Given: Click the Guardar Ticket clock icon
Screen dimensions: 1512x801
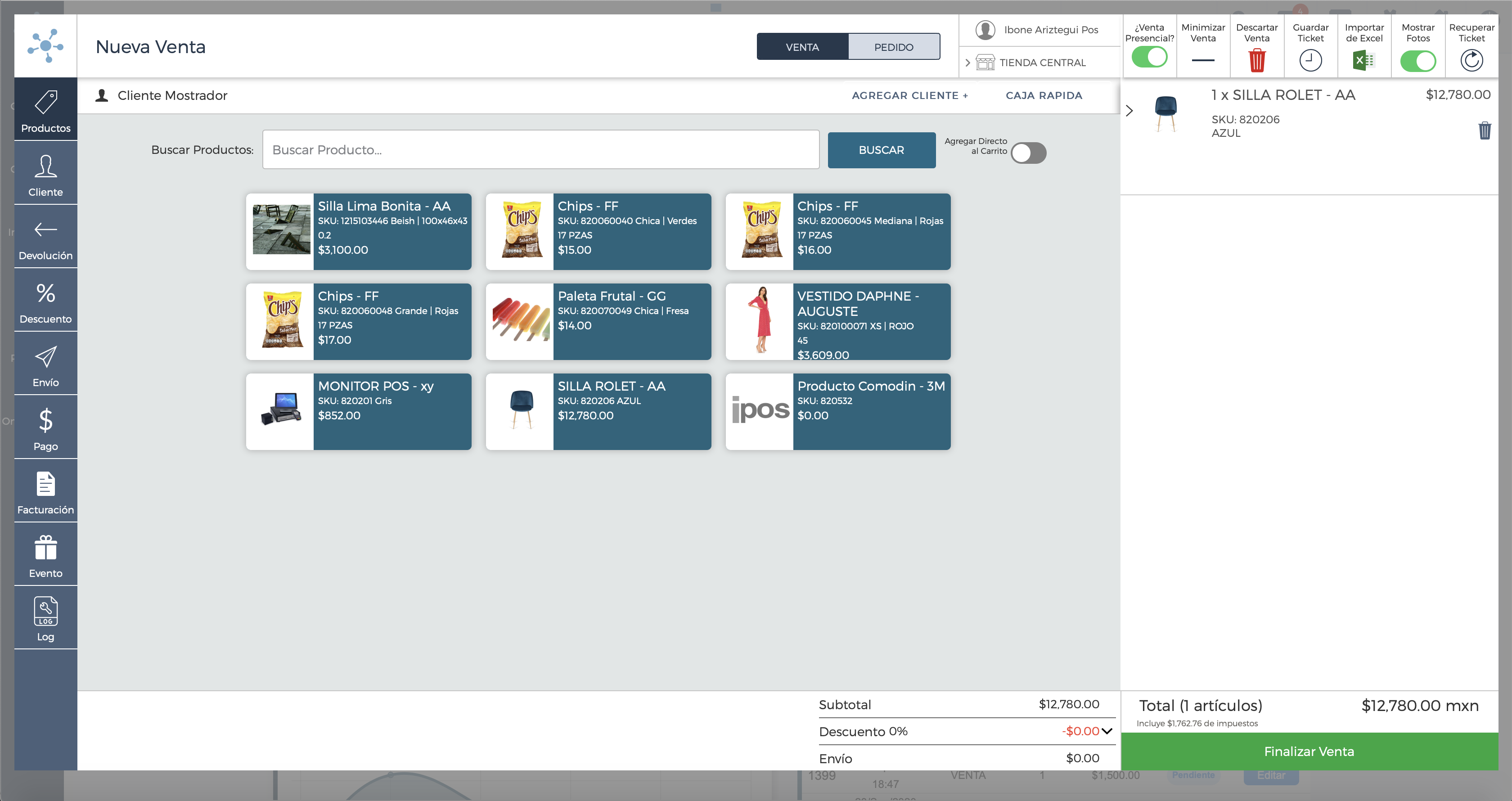Looking at the screenshot, I should pyautogui.click(x=1310, y=60).
